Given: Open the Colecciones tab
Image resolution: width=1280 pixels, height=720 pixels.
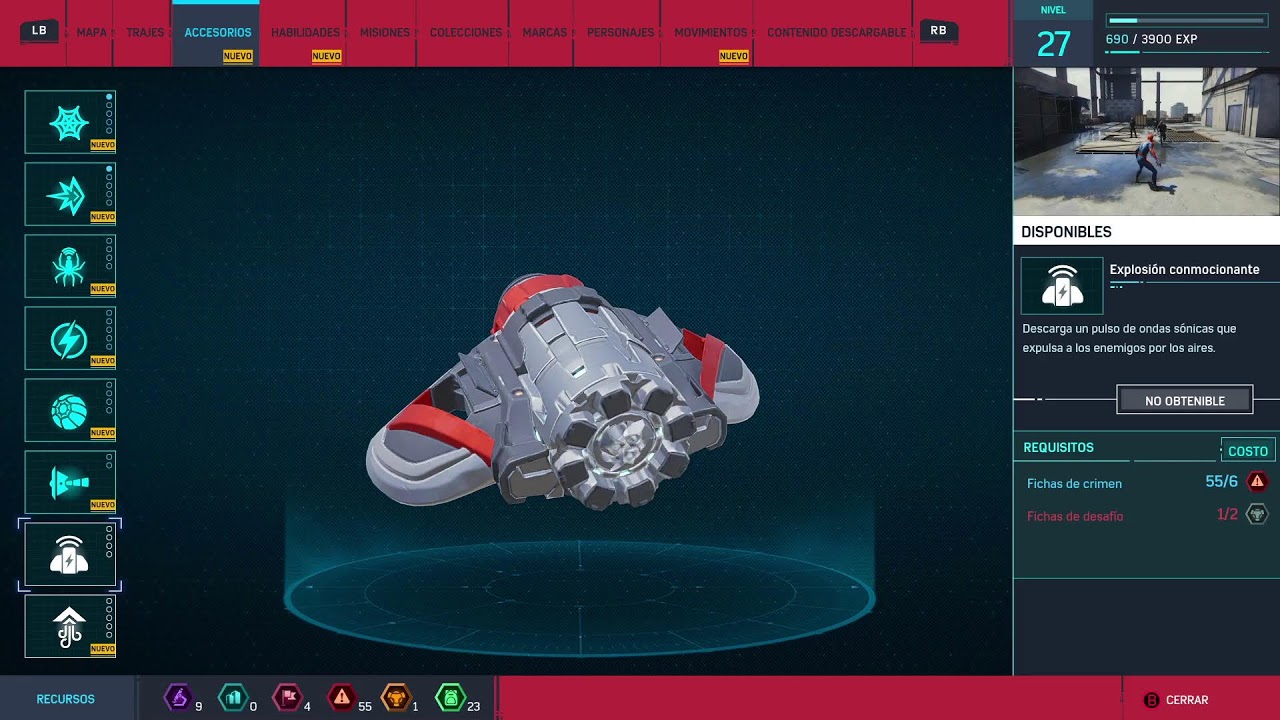Looking at the screenshot, I should click(466, 33).
